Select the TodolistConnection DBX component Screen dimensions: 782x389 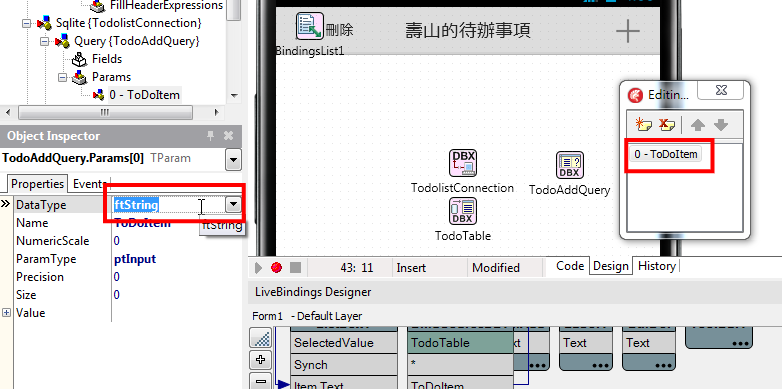pos(463,163)
